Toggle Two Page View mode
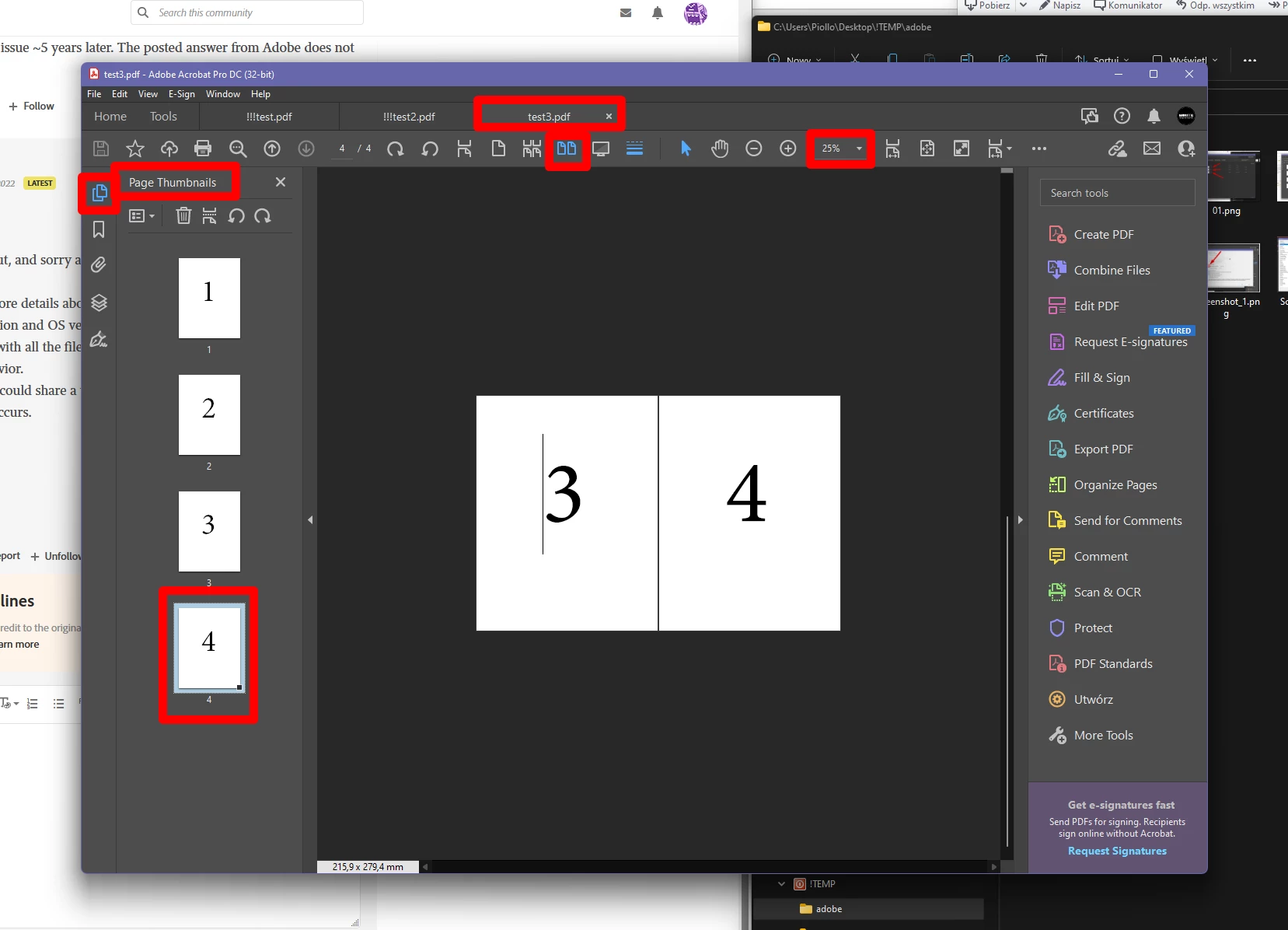This screenshot has width=1288, height=930. [x=567, y=149]
